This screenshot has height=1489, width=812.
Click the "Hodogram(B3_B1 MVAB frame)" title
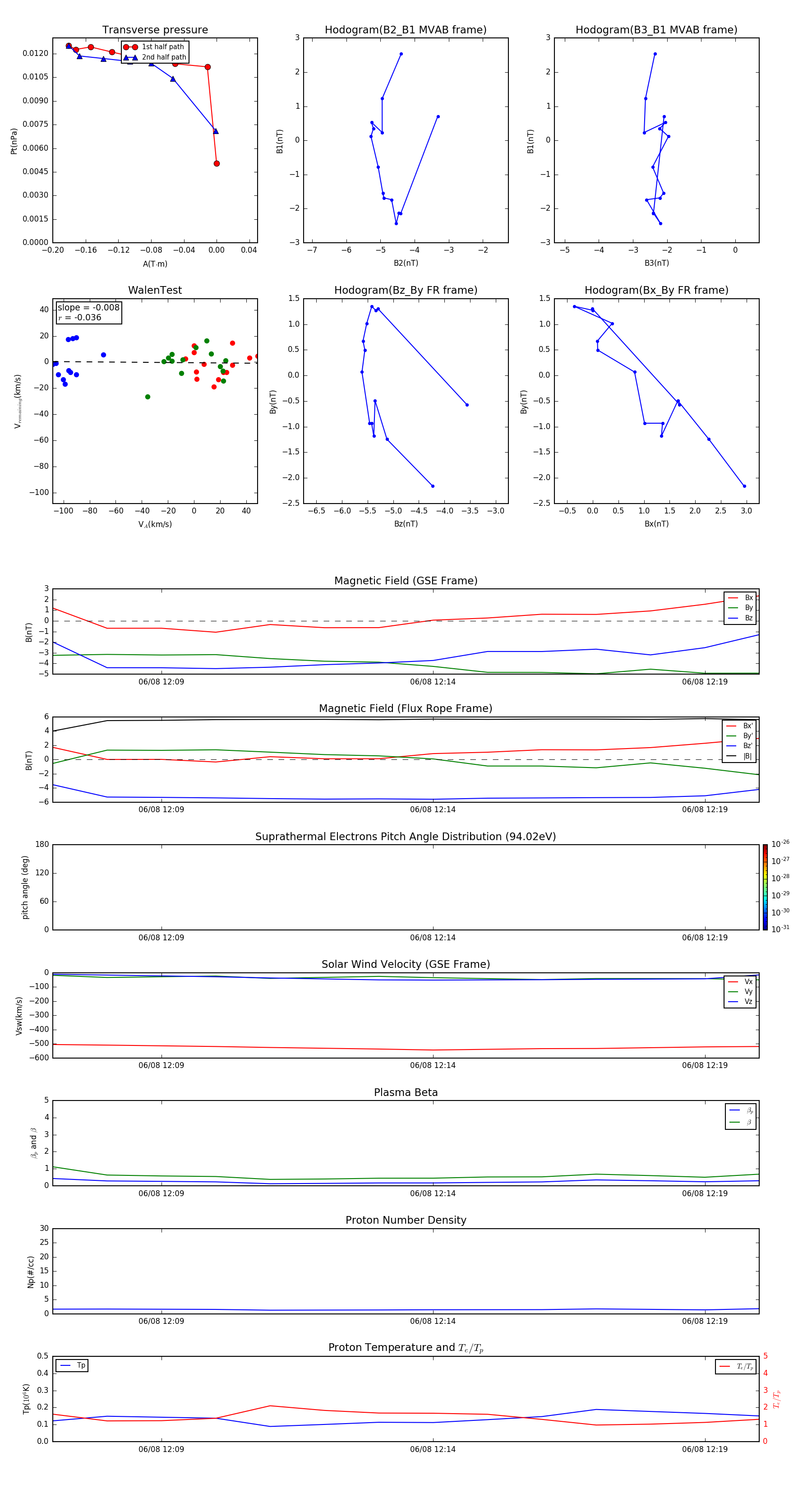tap(656, 30)
